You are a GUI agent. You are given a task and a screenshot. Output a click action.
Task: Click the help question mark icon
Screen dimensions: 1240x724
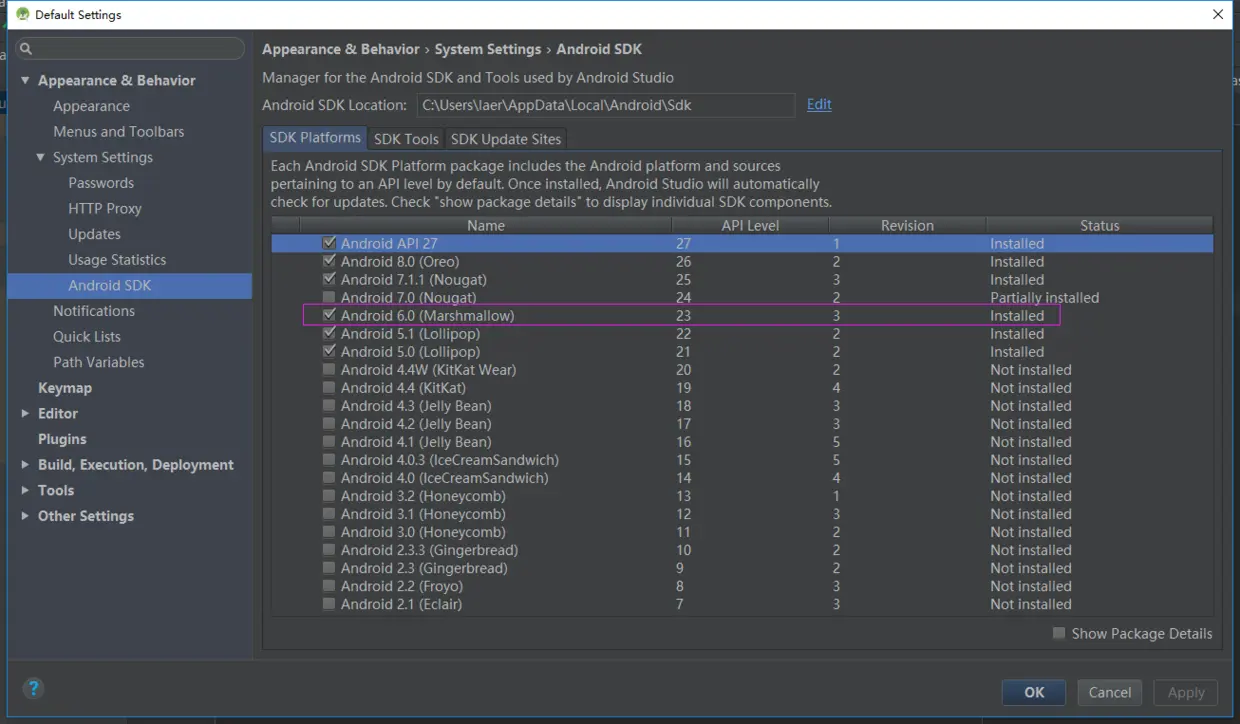tap(33, 688)
